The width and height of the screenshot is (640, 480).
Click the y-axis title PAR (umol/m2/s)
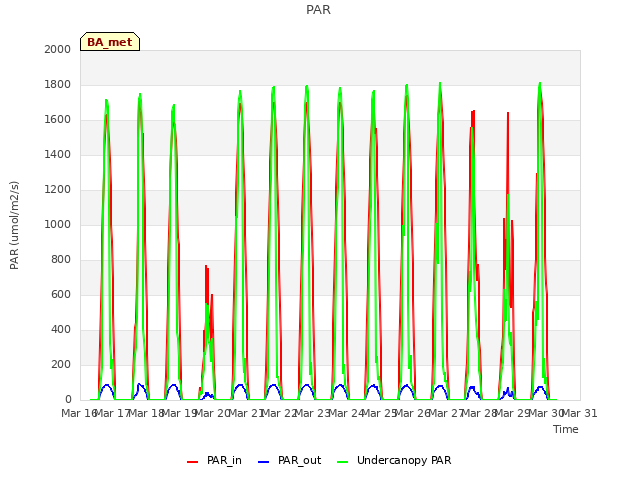click(14, 225)
